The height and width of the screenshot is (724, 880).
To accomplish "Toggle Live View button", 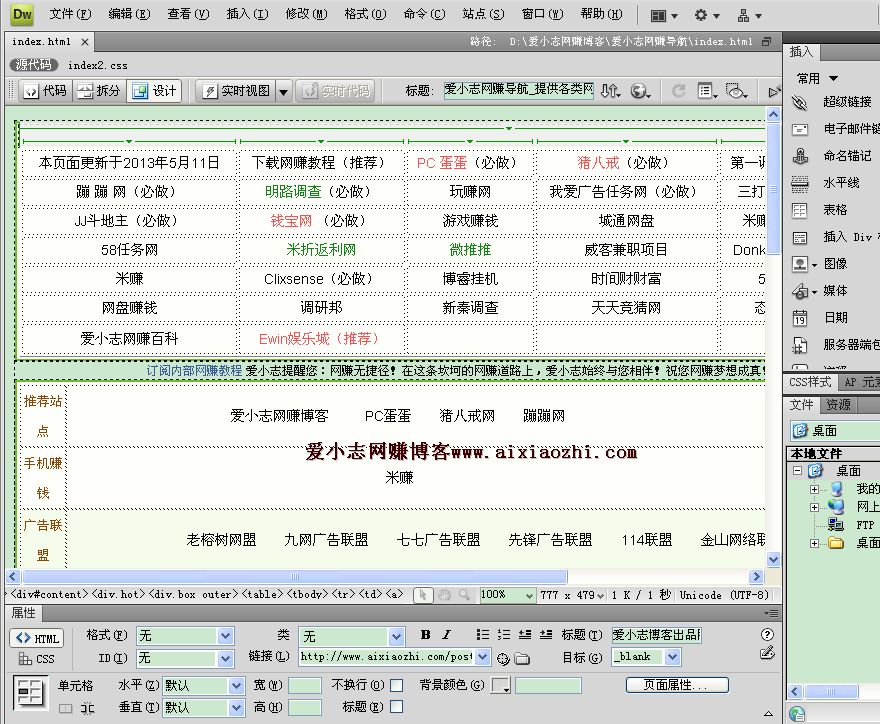I will [236, 91].
